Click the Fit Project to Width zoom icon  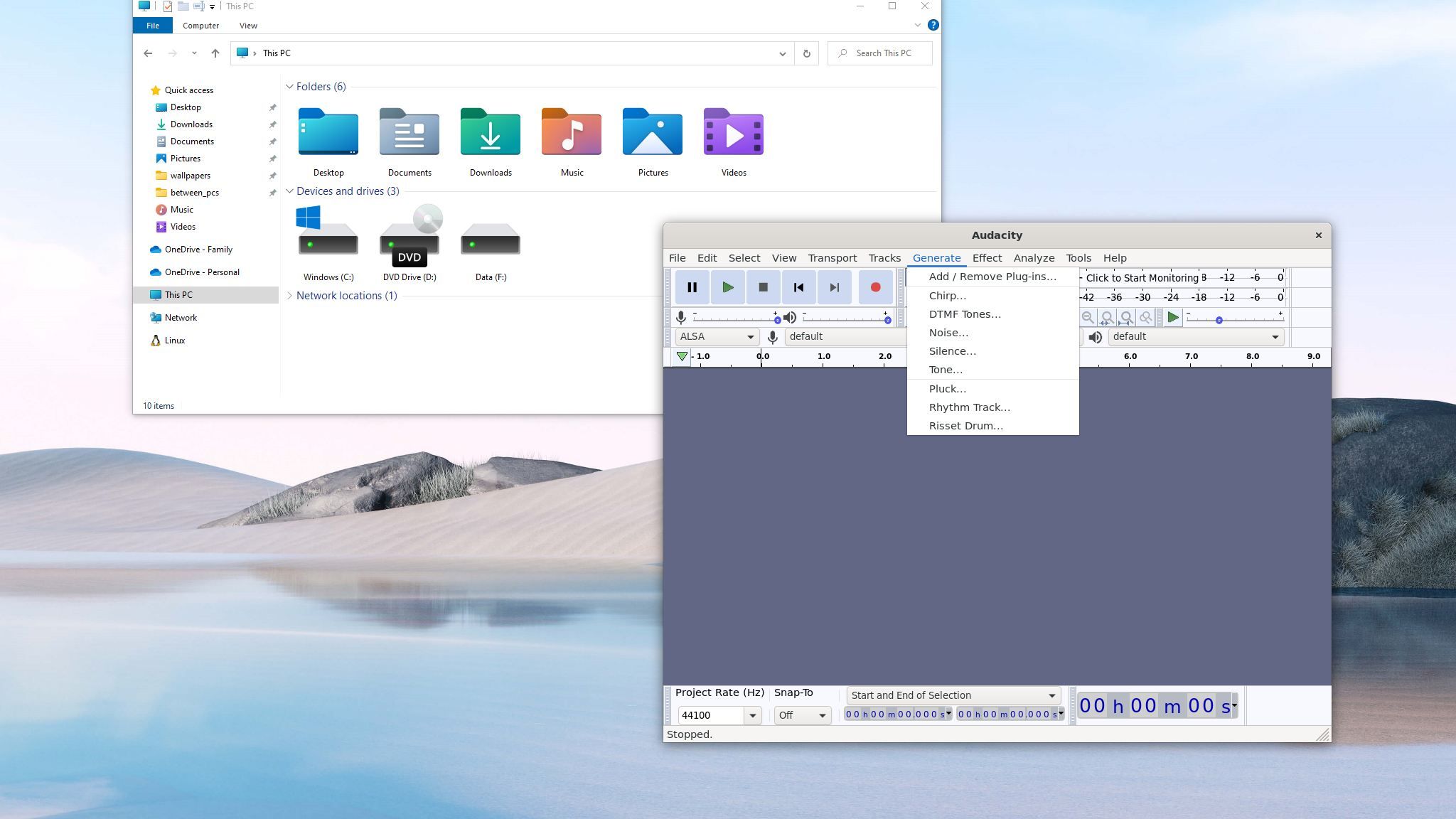[1126, 318]
